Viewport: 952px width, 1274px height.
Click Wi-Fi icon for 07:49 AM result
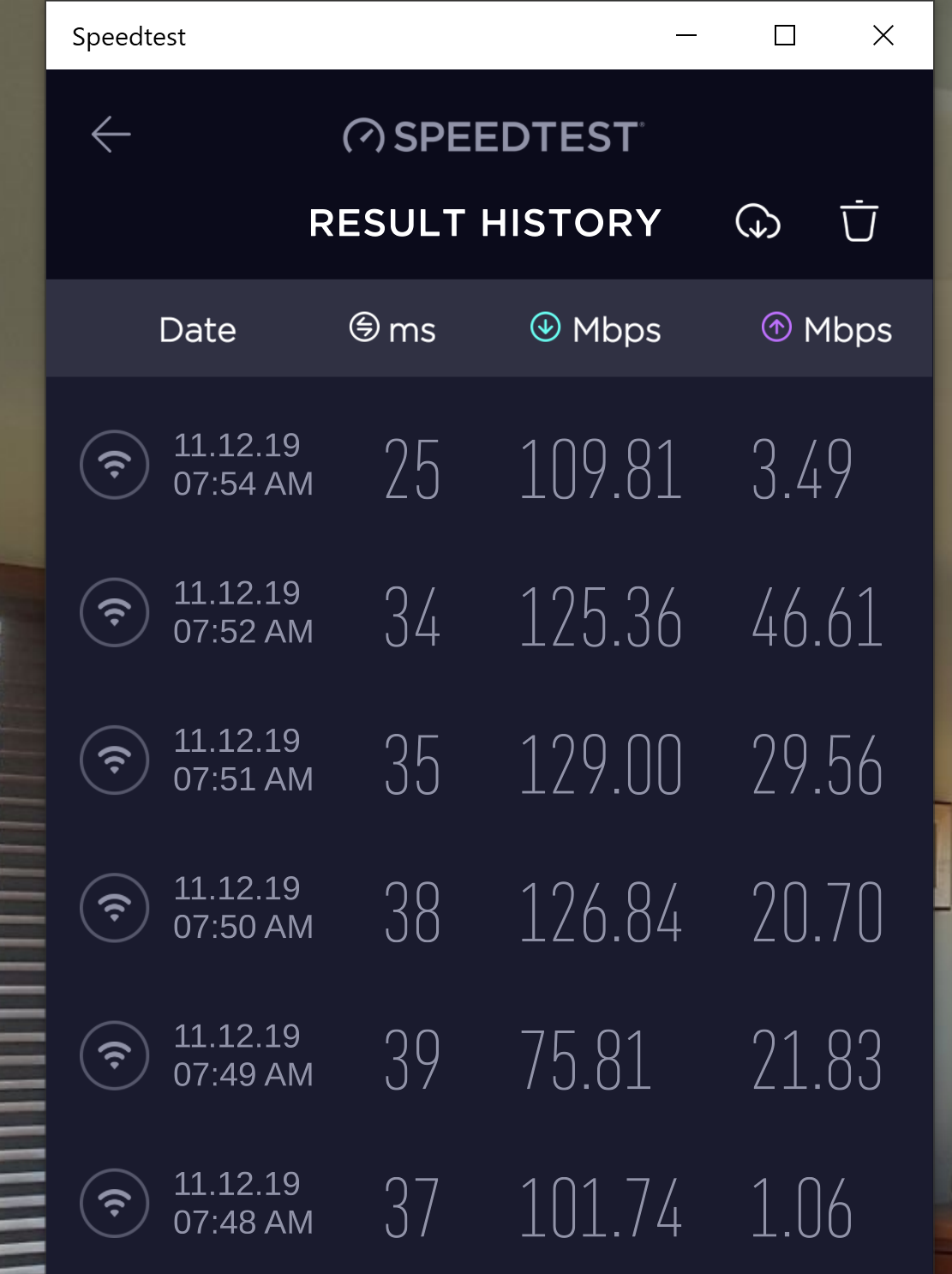[115, 1055]
